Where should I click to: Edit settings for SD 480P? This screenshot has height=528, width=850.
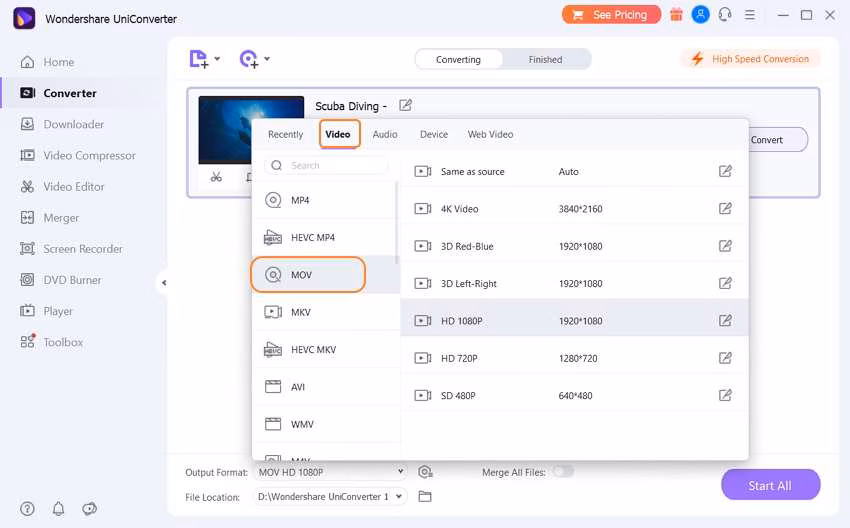coord(725,395)
